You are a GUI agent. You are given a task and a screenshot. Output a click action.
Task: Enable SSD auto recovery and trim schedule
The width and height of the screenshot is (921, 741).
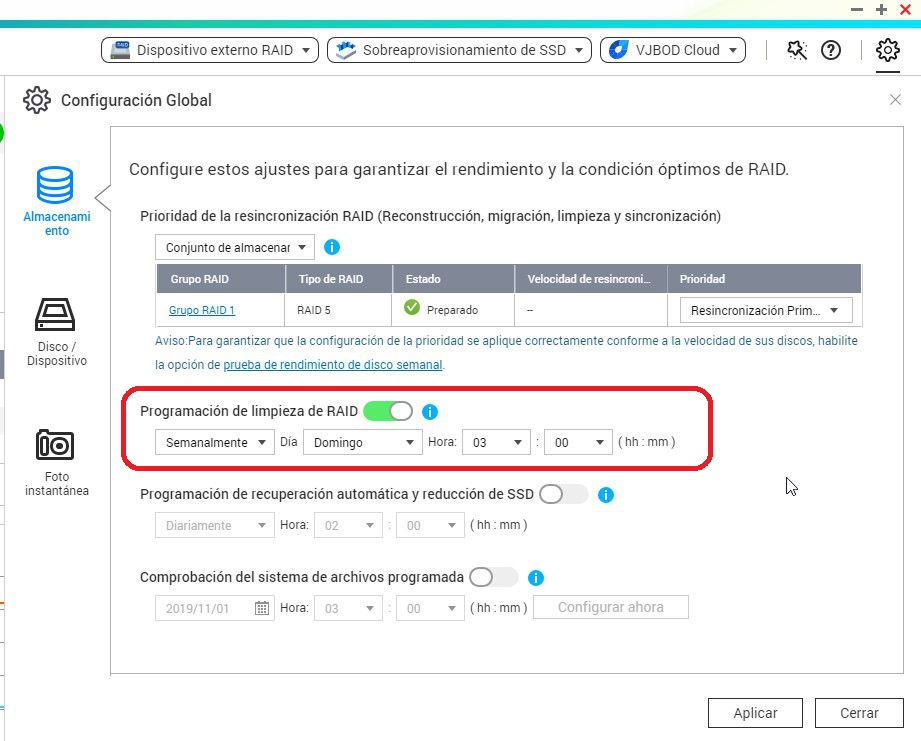(563, 494)
